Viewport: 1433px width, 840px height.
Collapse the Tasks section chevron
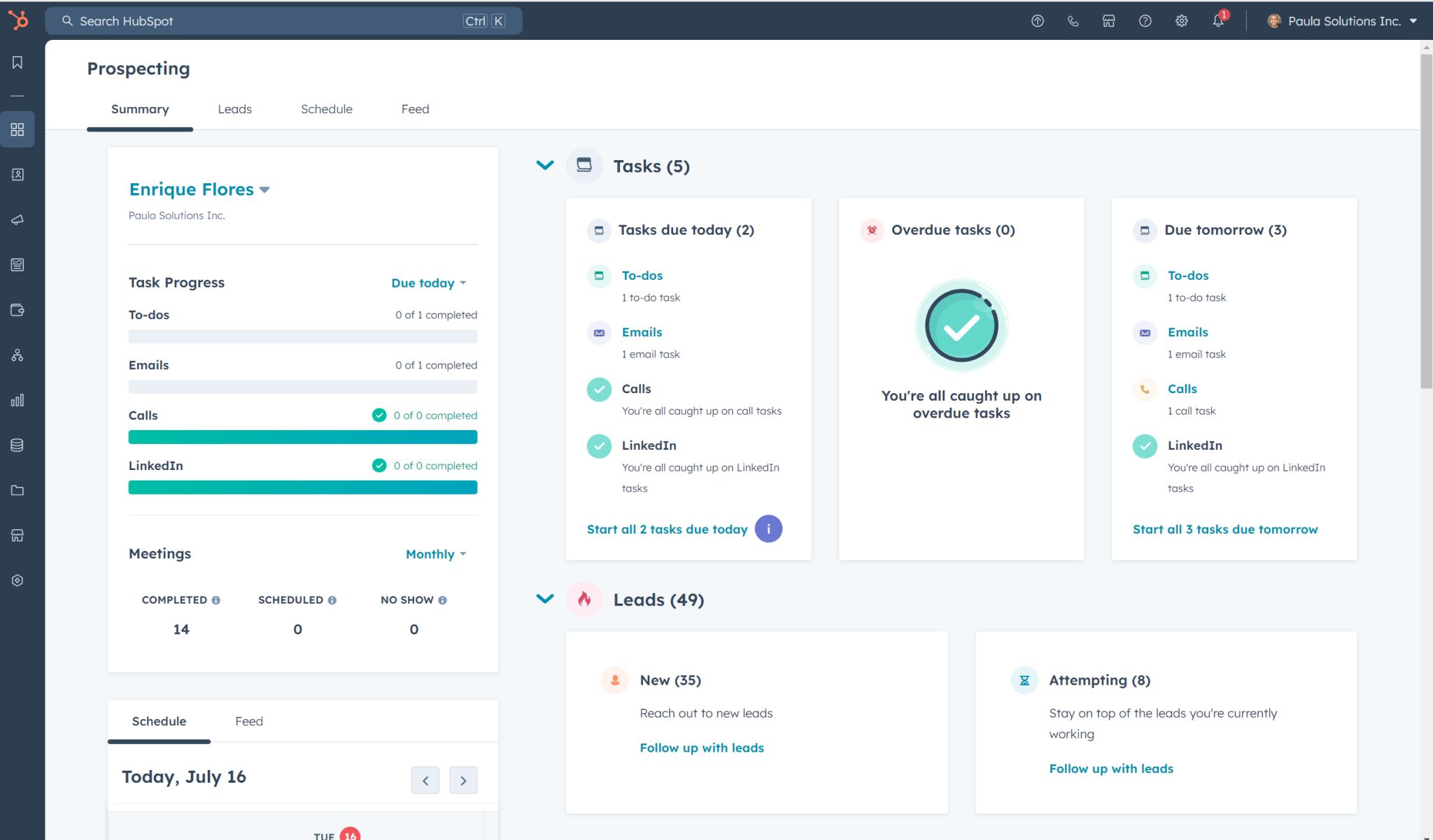(x=545, y=166)
